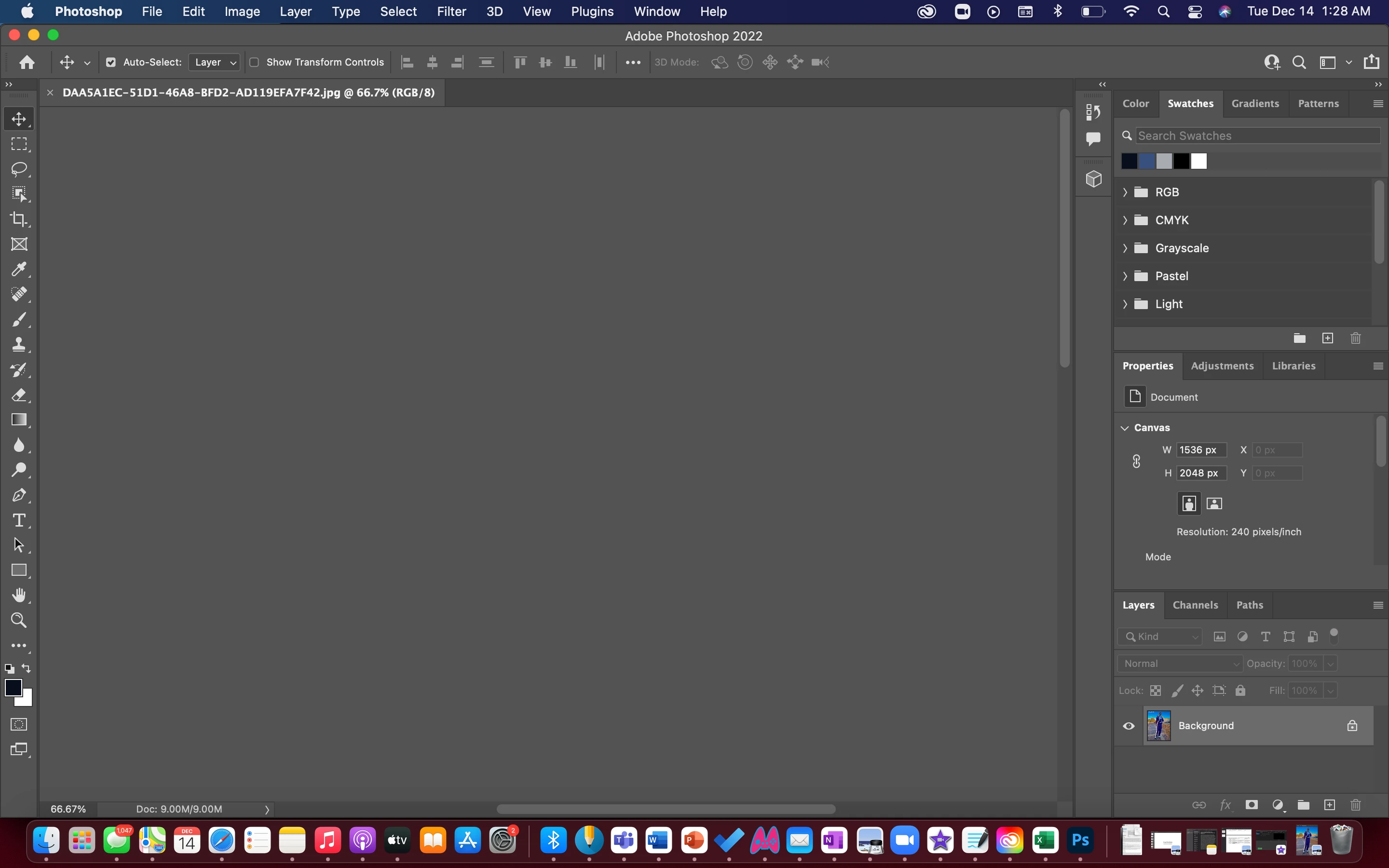The height and width of the screenshot is (868, 1389).
Task: Hide the Background layer visibility
Action: coord(1129,726)
